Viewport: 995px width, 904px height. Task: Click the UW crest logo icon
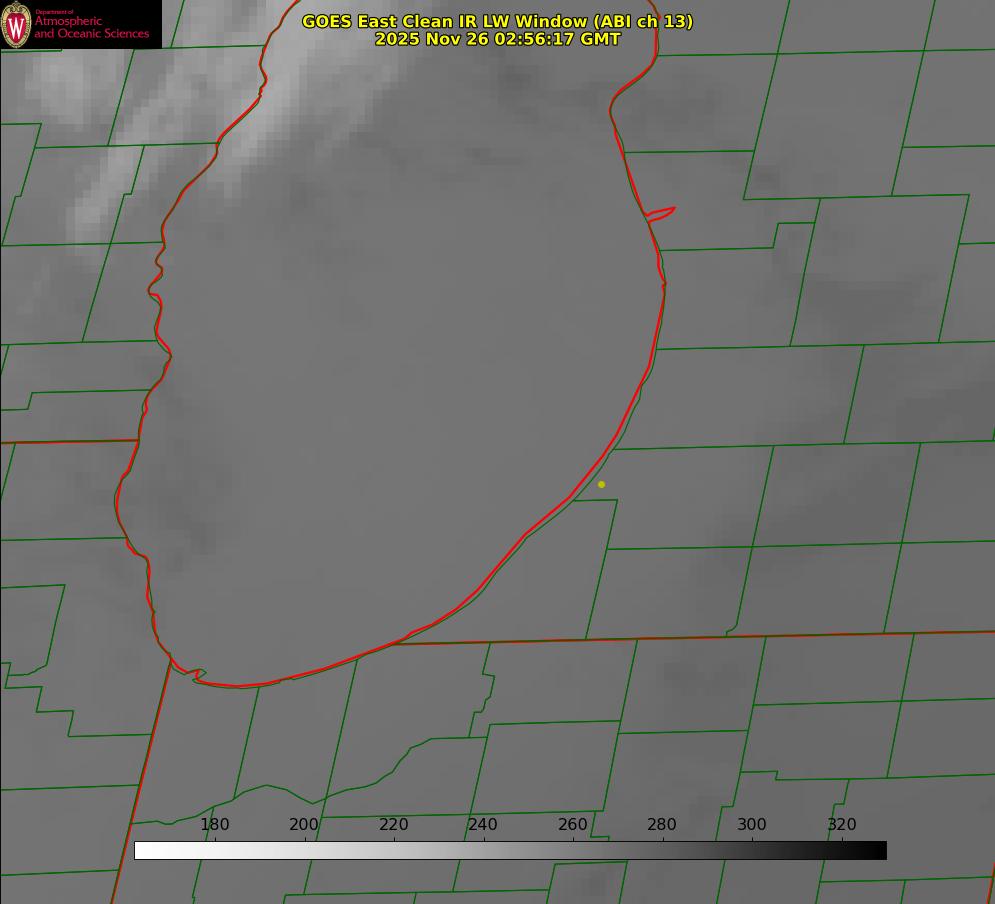16,24
